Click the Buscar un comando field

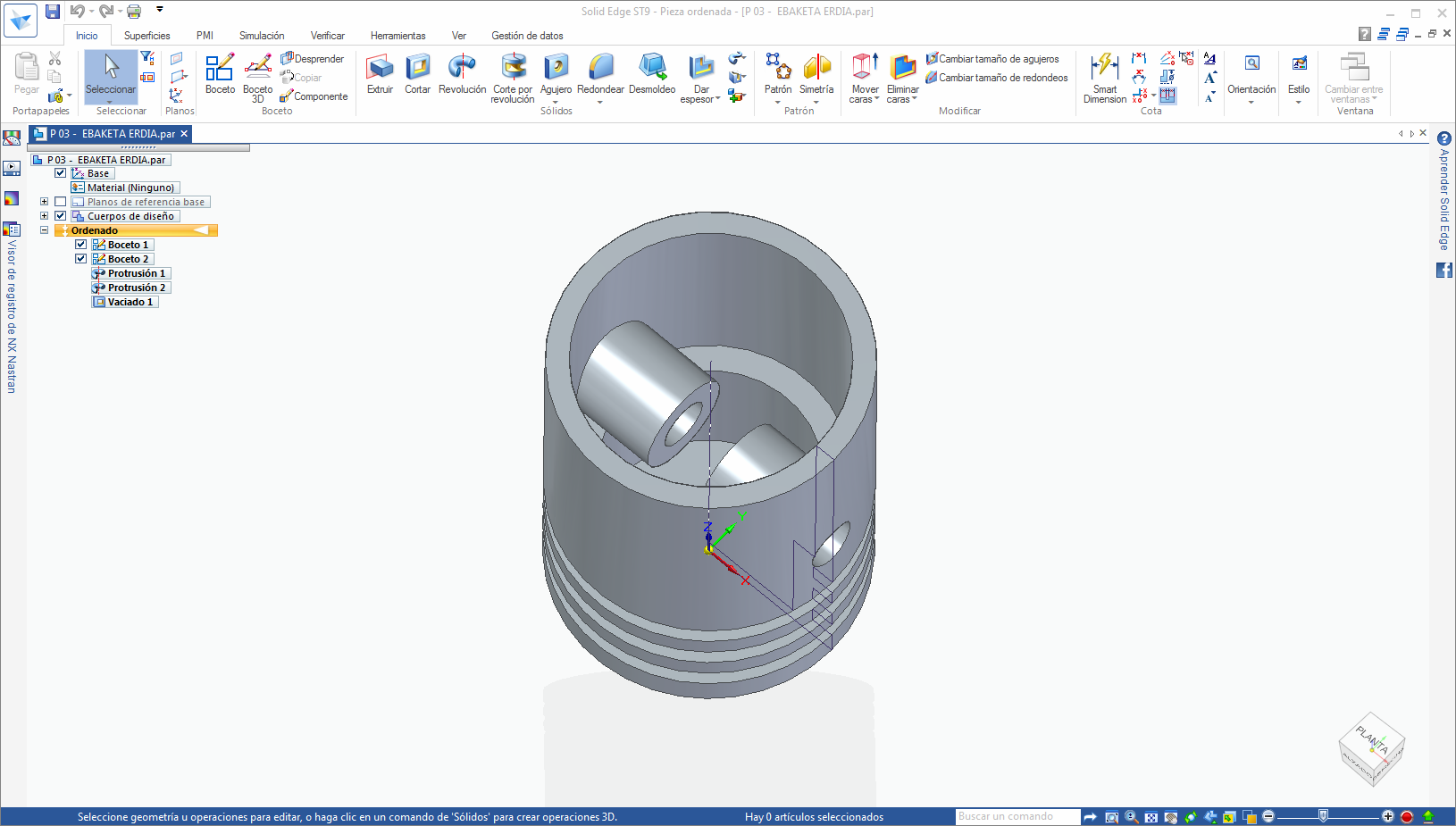point(1017,816)
